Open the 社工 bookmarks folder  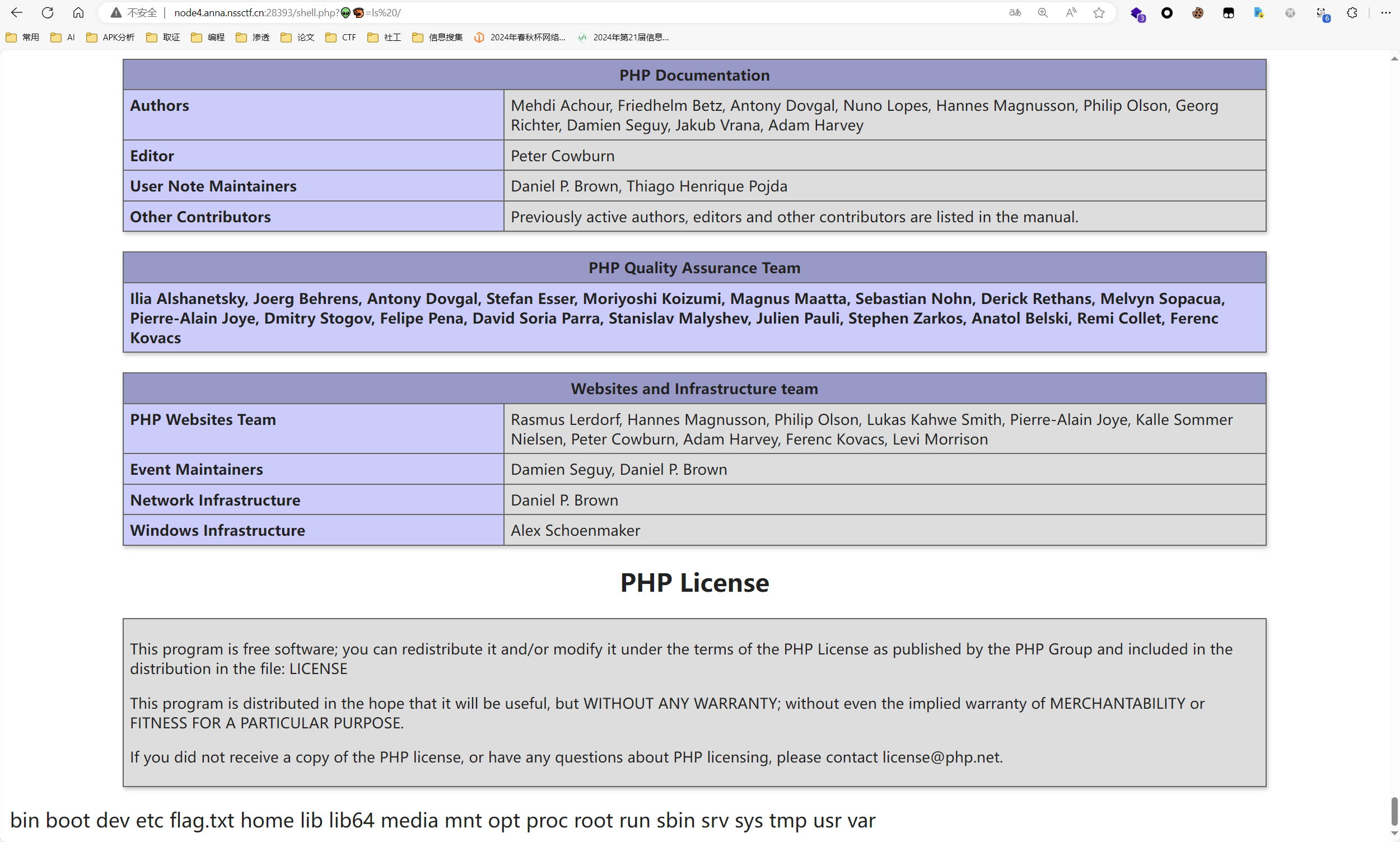pos(385,38)
